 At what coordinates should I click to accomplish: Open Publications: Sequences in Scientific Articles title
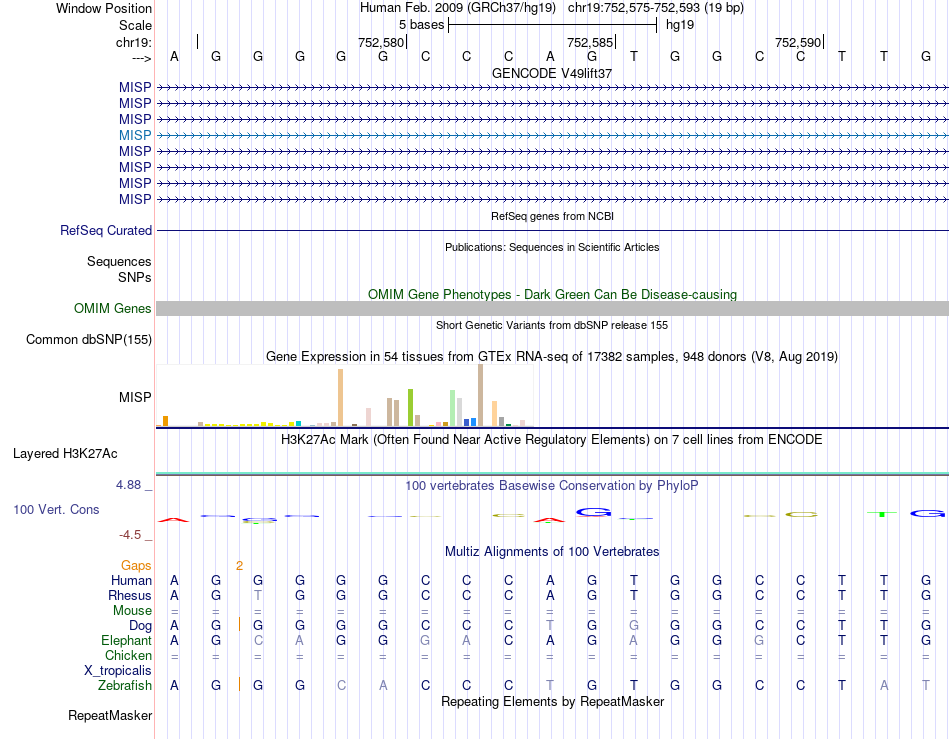[552, 247]
